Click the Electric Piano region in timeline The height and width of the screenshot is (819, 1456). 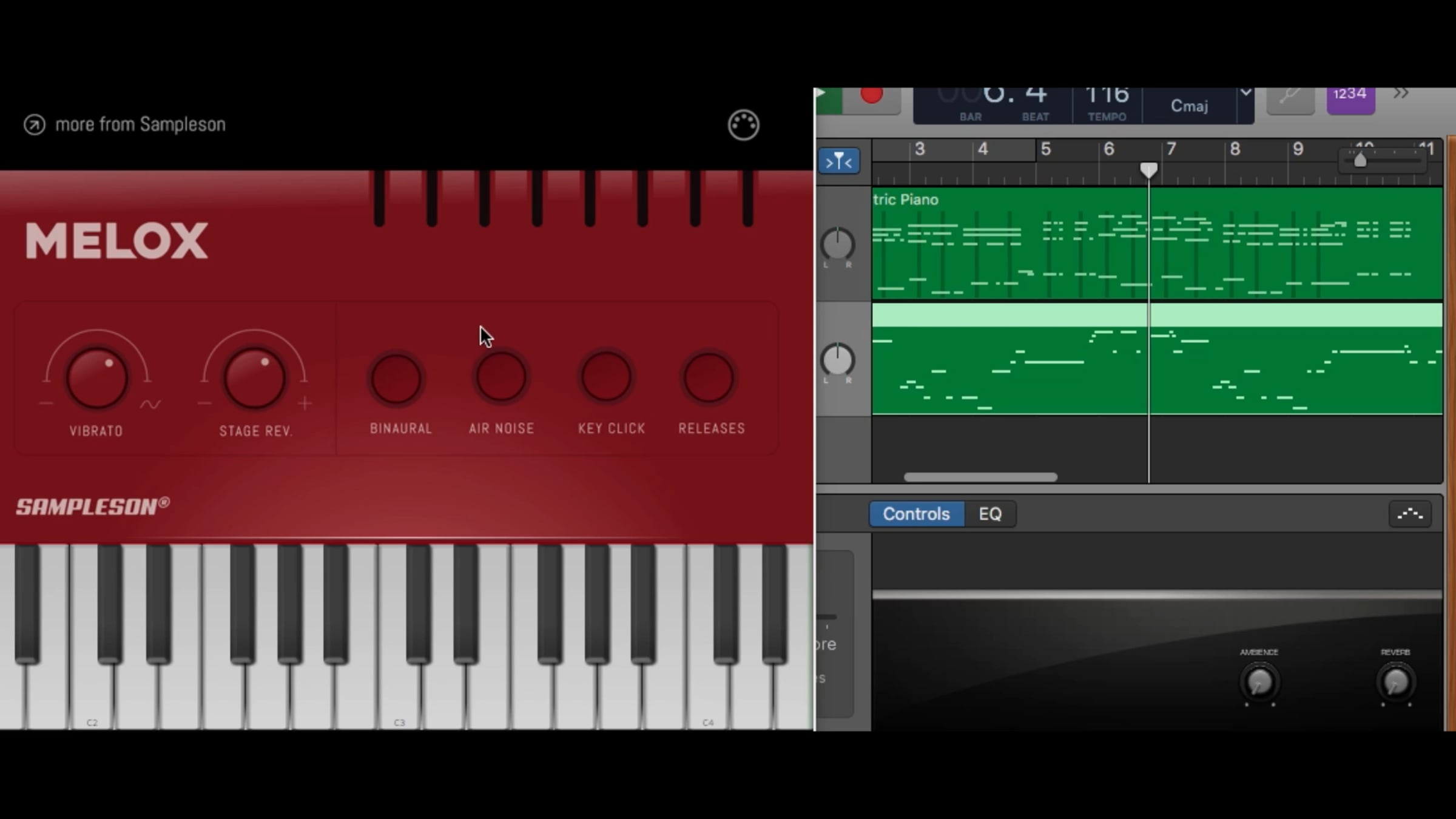pyautogui.click(x=1157, y=243)
